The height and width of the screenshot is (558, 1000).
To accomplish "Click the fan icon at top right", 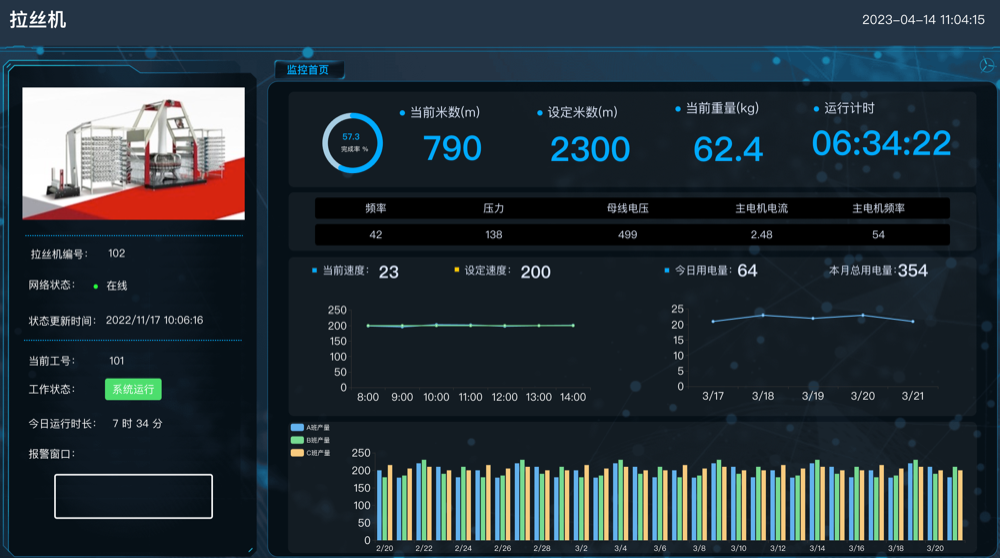I will coord(985,65).
